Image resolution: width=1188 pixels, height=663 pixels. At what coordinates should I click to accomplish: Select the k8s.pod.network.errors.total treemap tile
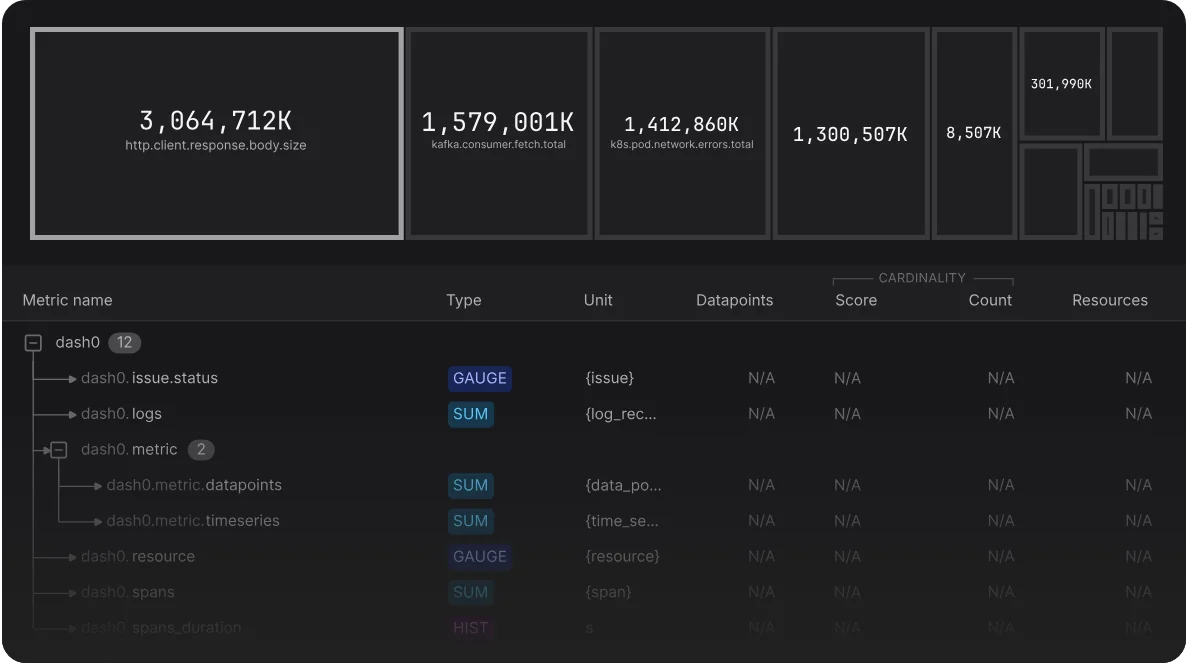682,133
